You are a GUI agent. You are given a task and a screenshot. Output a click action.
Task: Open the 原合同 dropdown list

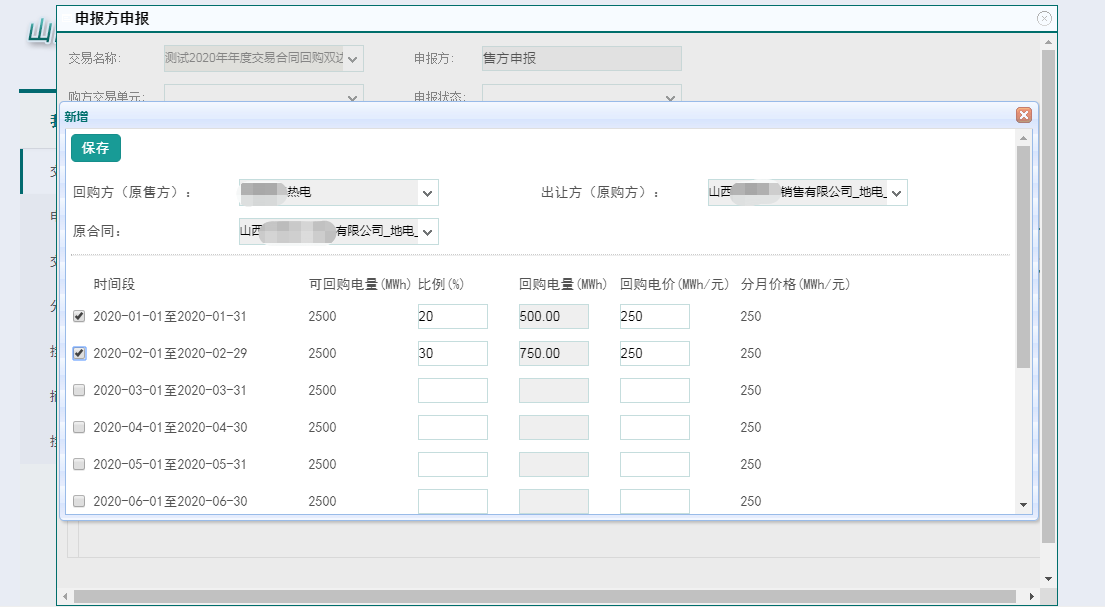[x=427, y=232]
